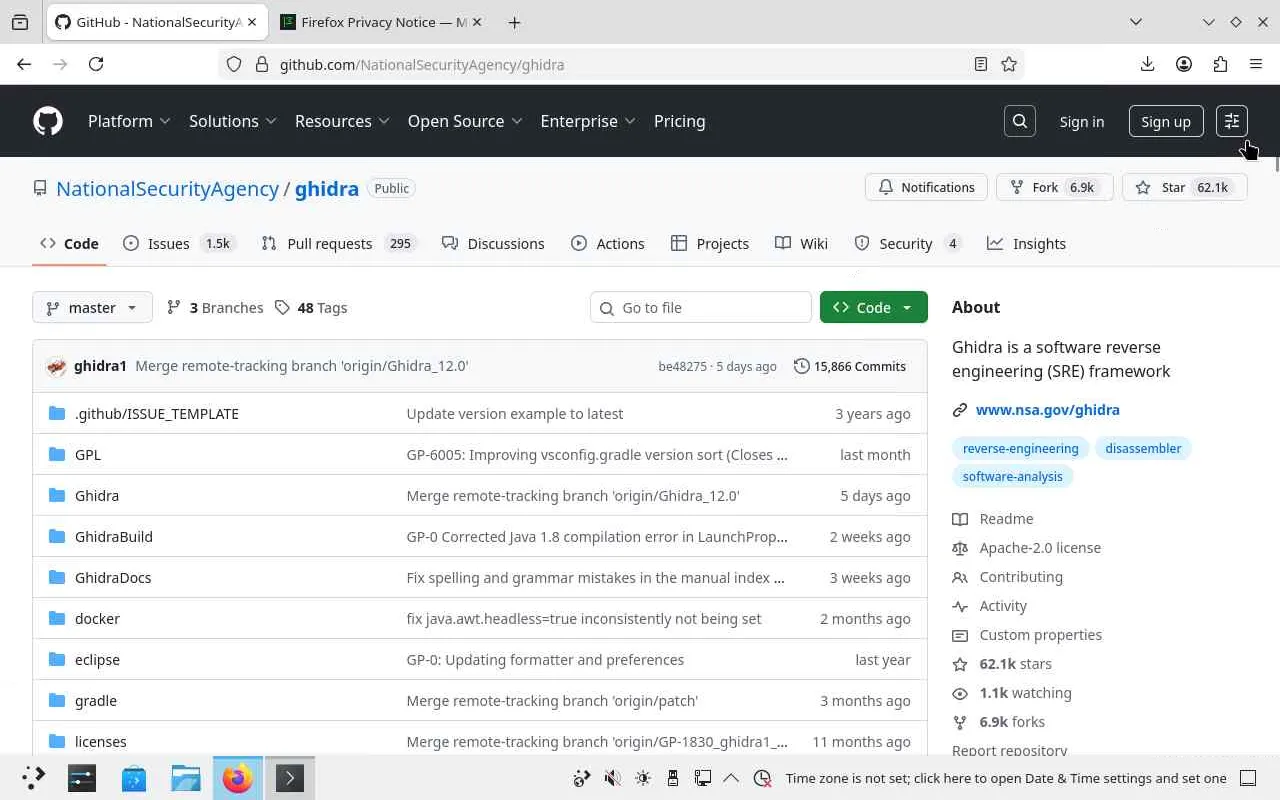
Task: Open the brightness tray icon
Action: [643, 778]
